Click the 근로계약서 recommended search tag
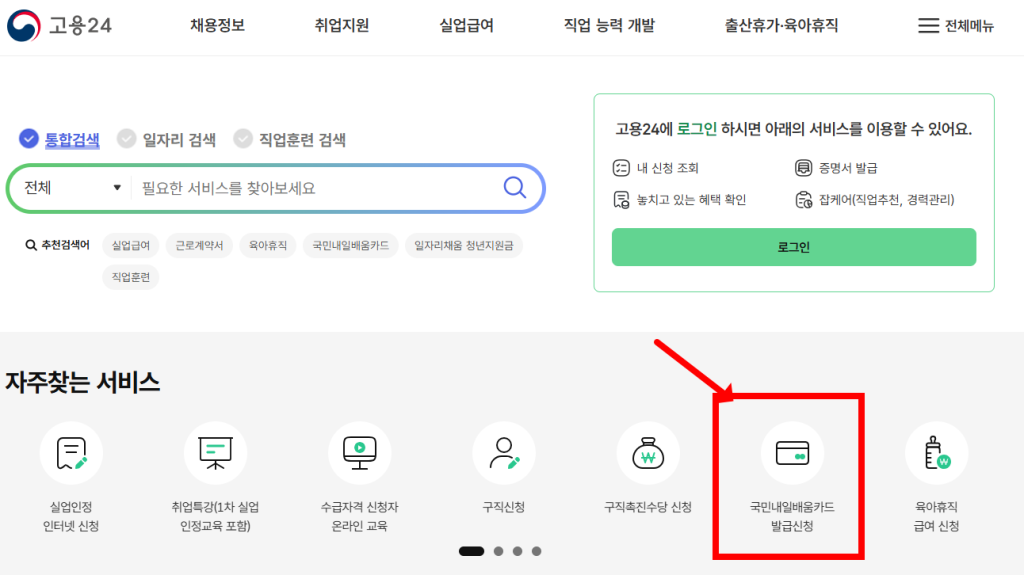The width and height of the screenshot is (1024, 575). pyautogui.click(x=199, y=245)
